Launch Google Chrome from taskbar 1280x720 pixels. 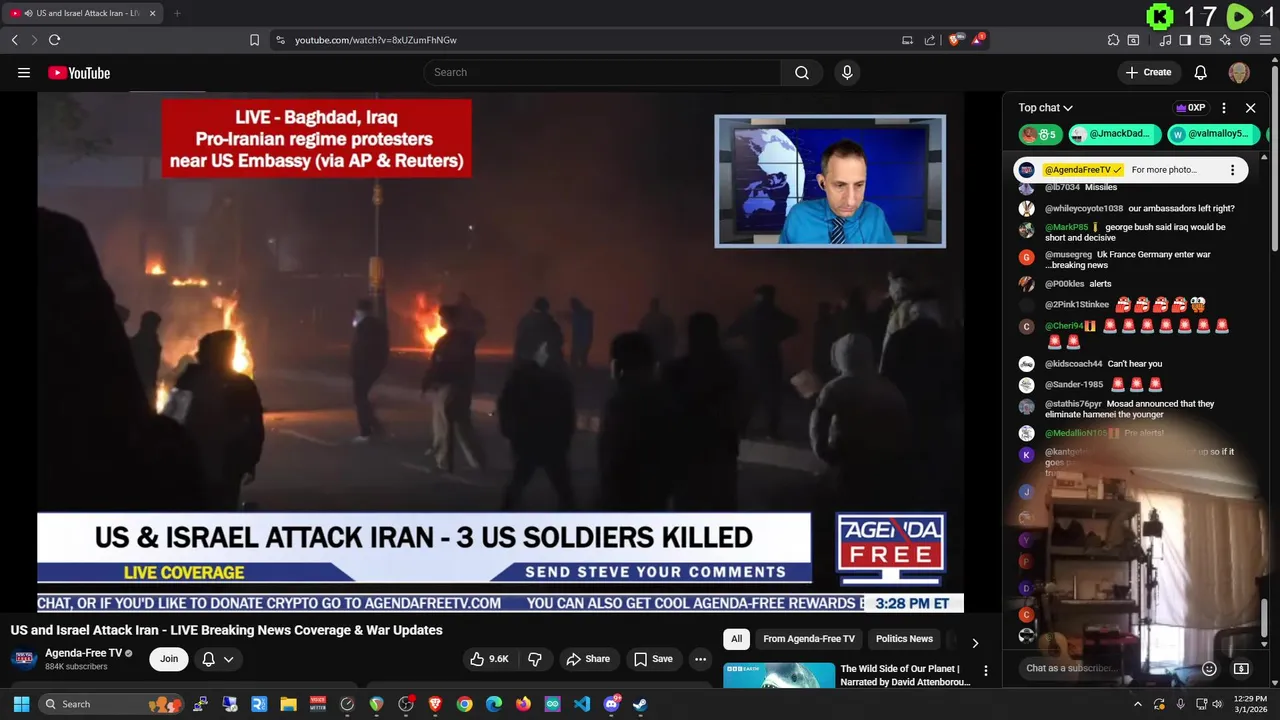click(464, 704)
